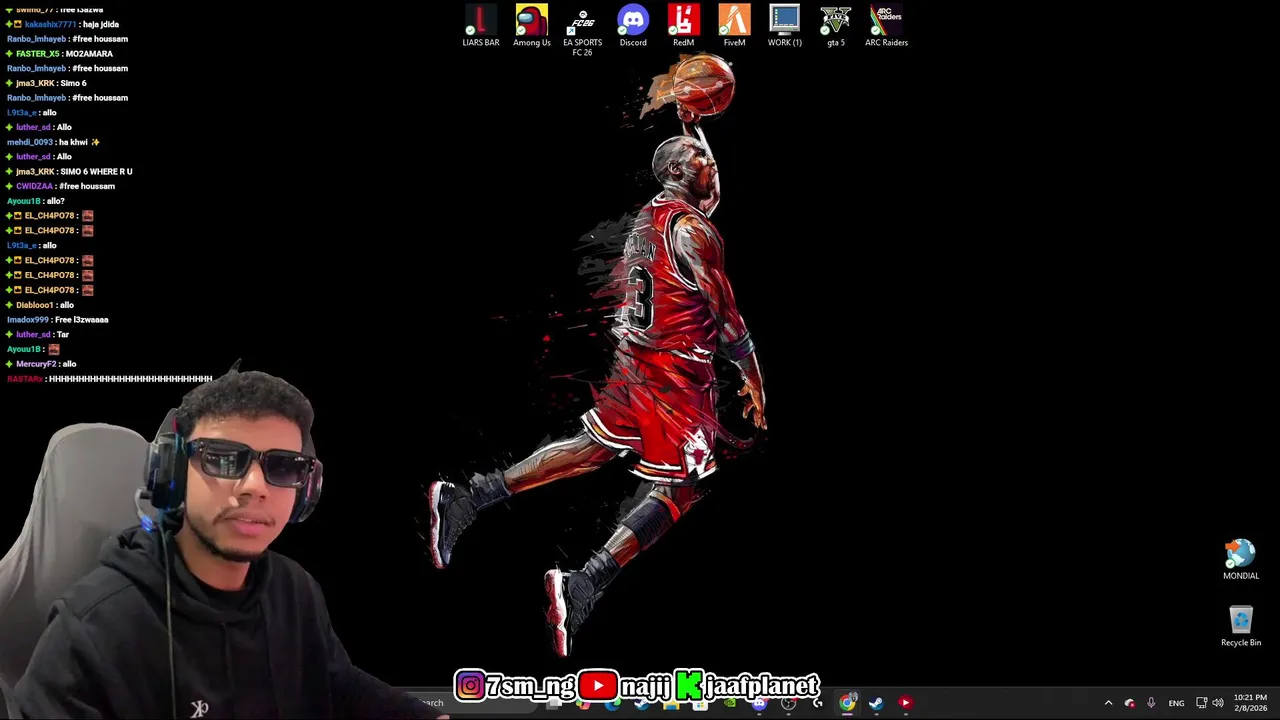Image resolution: width=1280 pixels, height=720 pixels.
Task: Change the ENG input language
Action: pos(1176,703)
